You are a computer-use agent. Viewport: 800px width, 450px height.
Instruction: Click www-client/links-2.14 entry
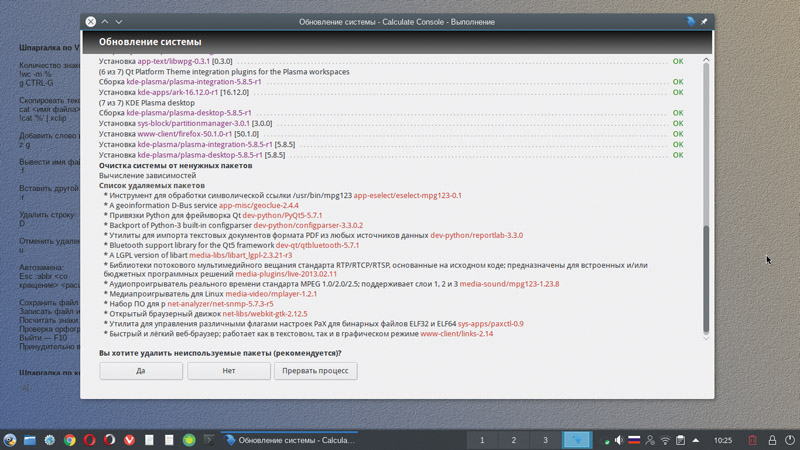(x=457, y=334)
